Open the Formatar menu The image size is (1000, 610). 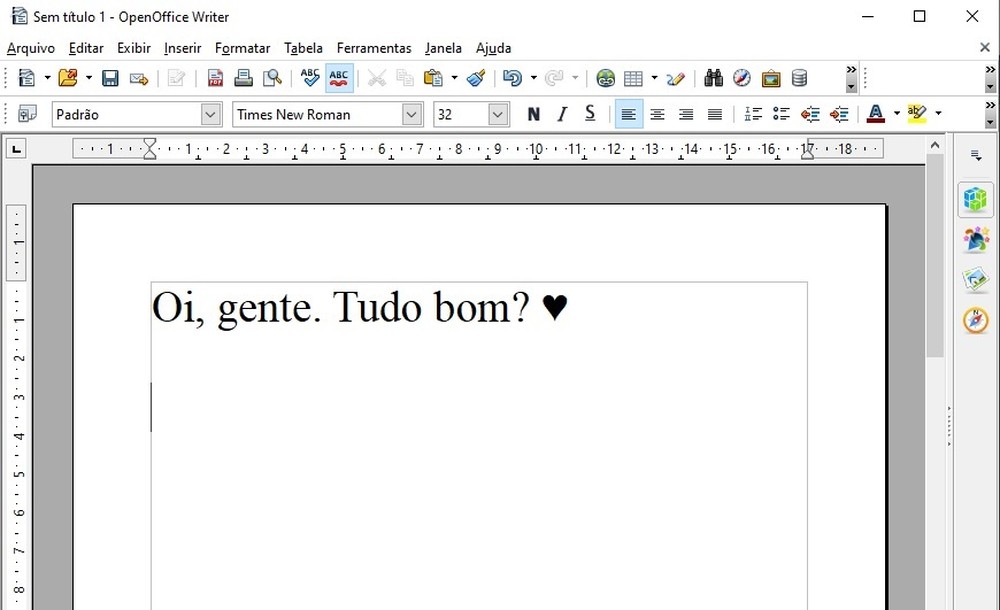pos(242,48)
